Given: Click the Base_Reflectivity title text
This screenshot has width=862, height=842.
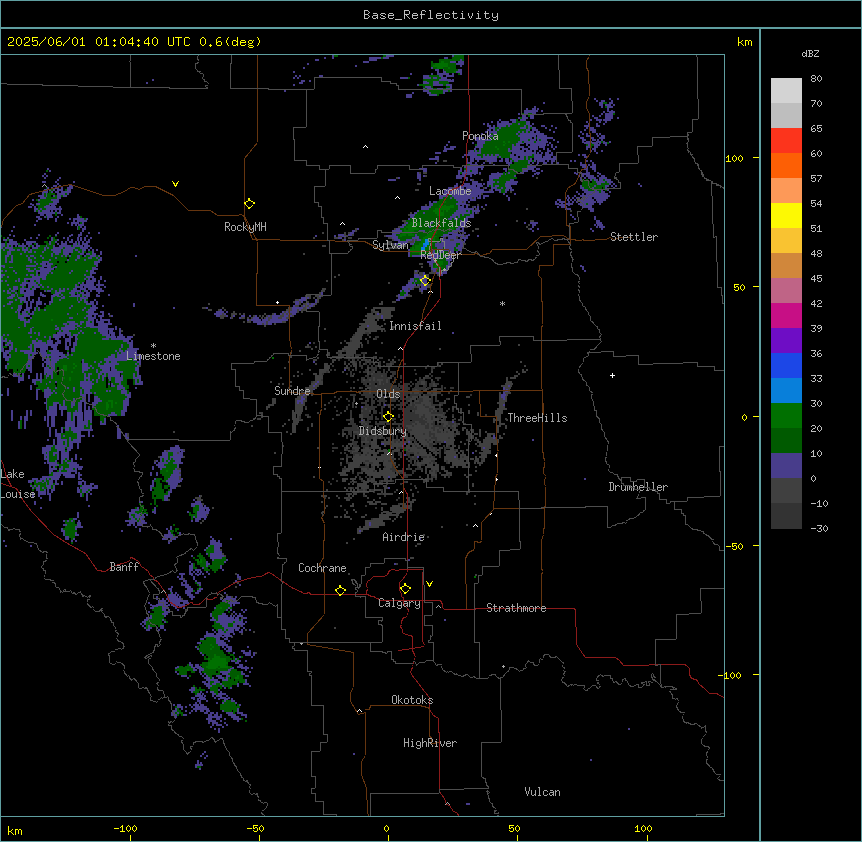Looking at the screenshot, I should [431, 15].
